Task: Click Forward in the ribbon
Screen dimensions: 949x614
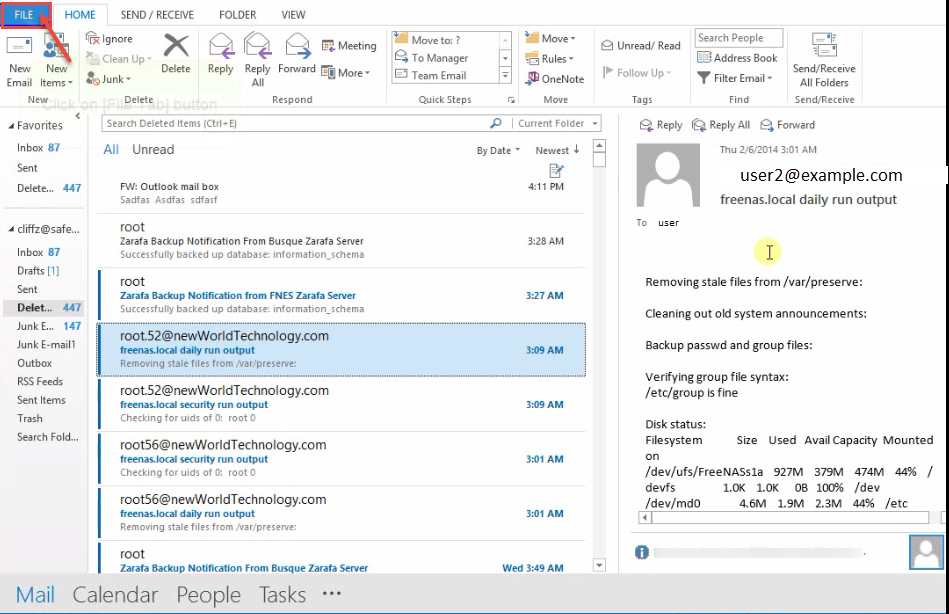Action: coord(297,54)
